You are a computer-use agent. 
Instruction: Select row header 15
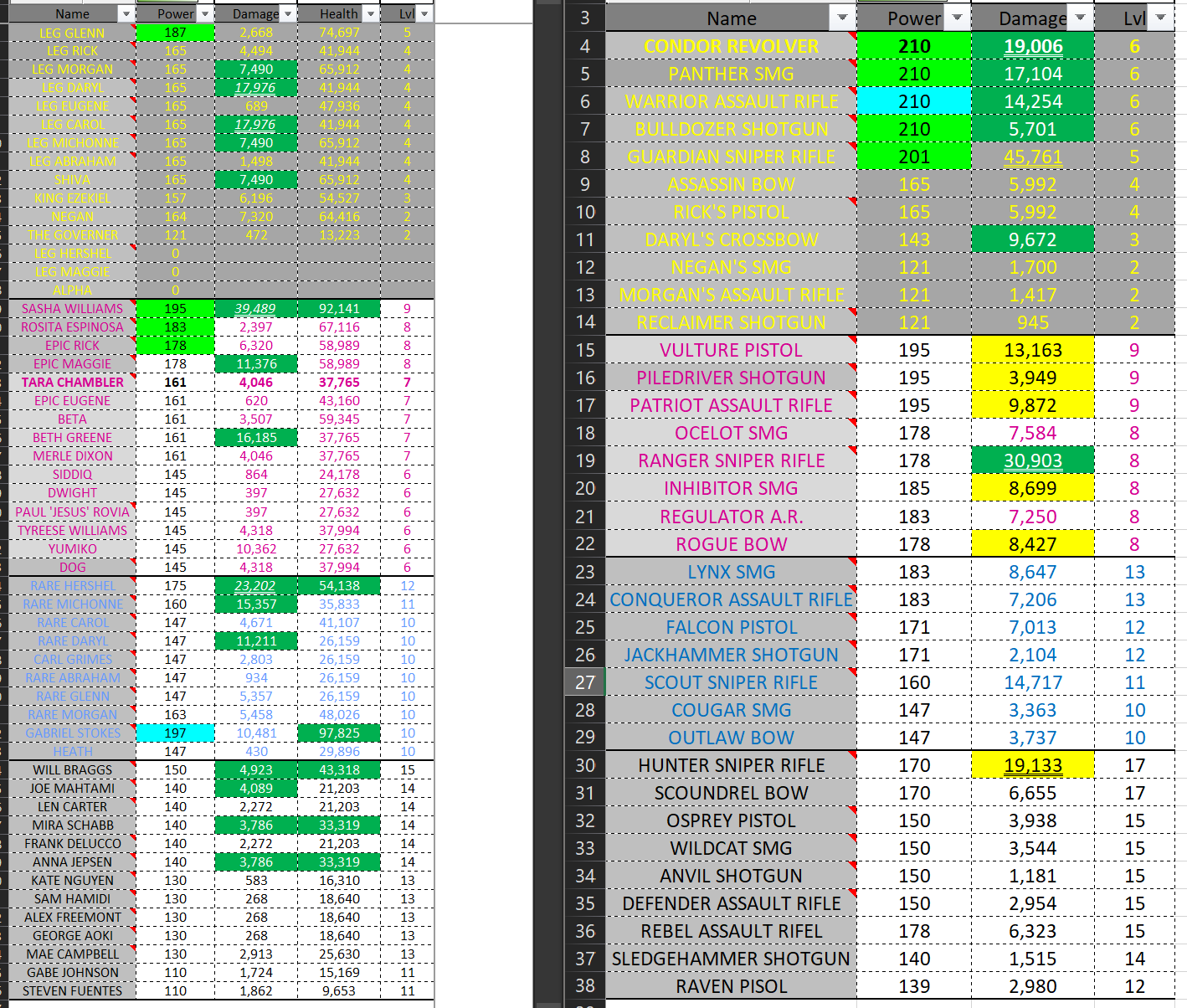pyautogui.click(x=584, y=350)
